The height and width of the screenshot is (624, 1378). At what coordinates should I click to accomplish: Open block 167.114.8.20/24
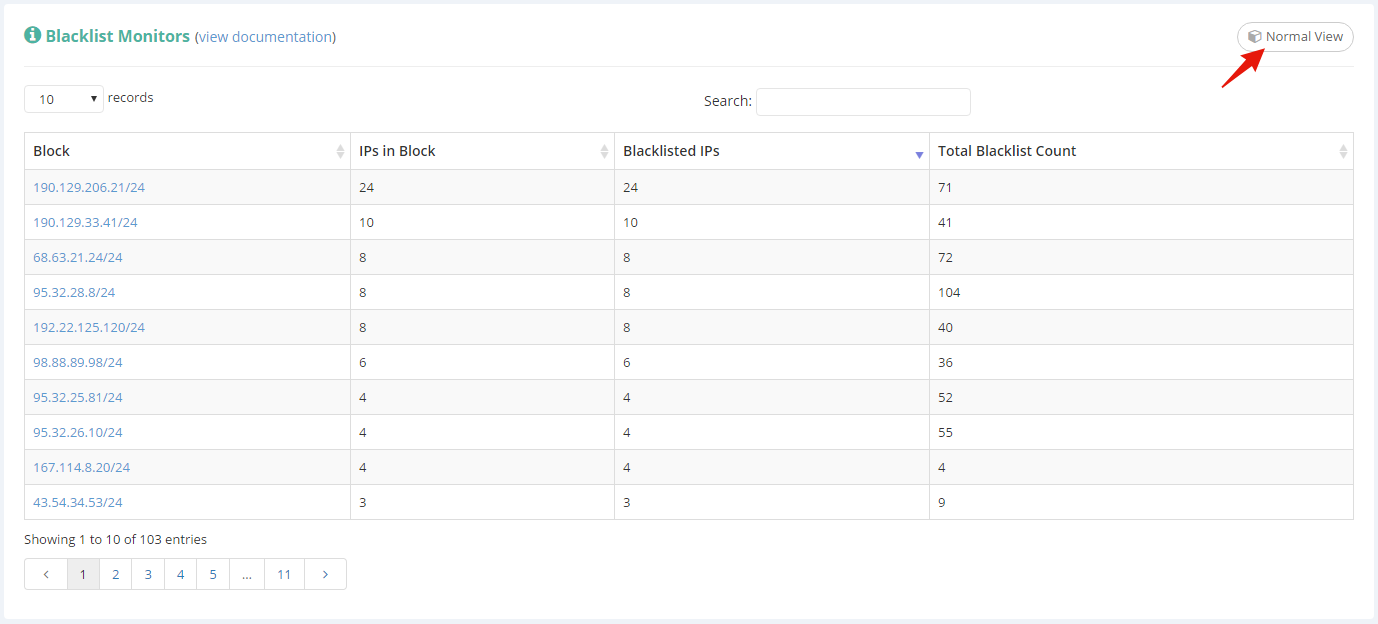tap(81, 467)
